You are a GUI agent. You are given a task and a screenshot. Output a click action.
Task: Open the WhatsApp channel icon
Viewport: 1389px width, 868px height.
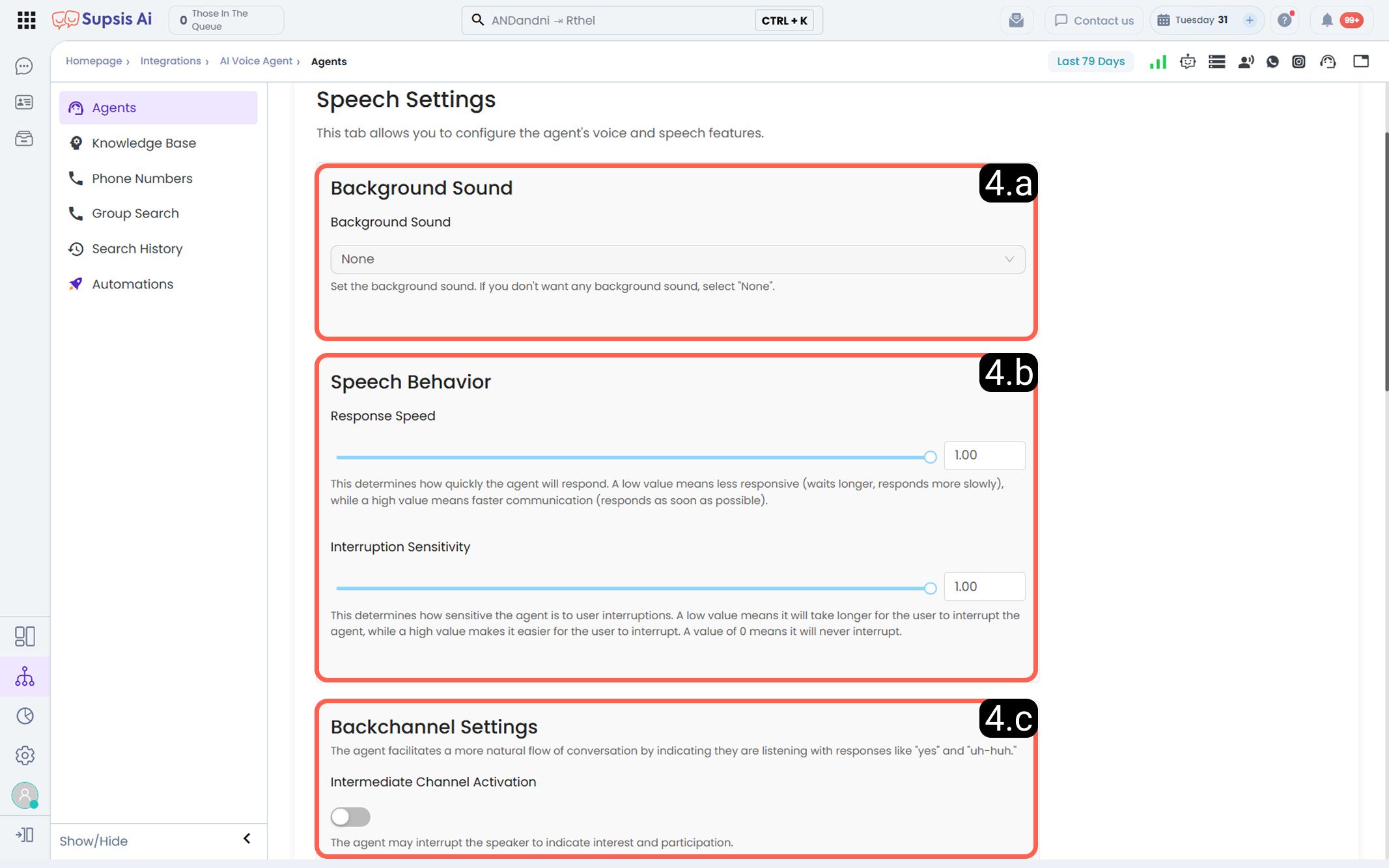pos(1272,62)
